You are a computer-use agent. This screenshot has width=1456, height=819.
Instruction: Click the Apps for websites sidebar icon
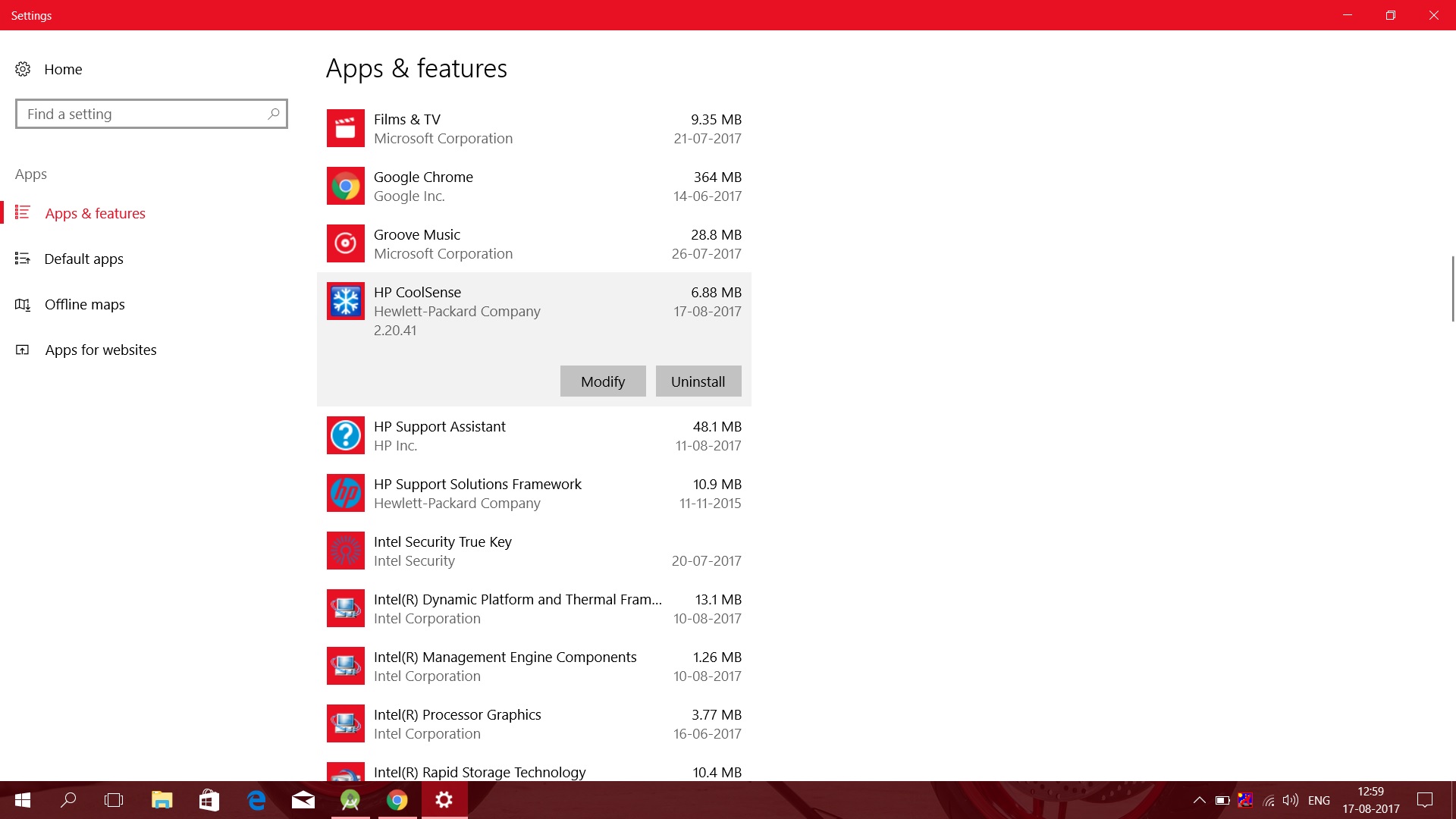[x=23, y=350]
